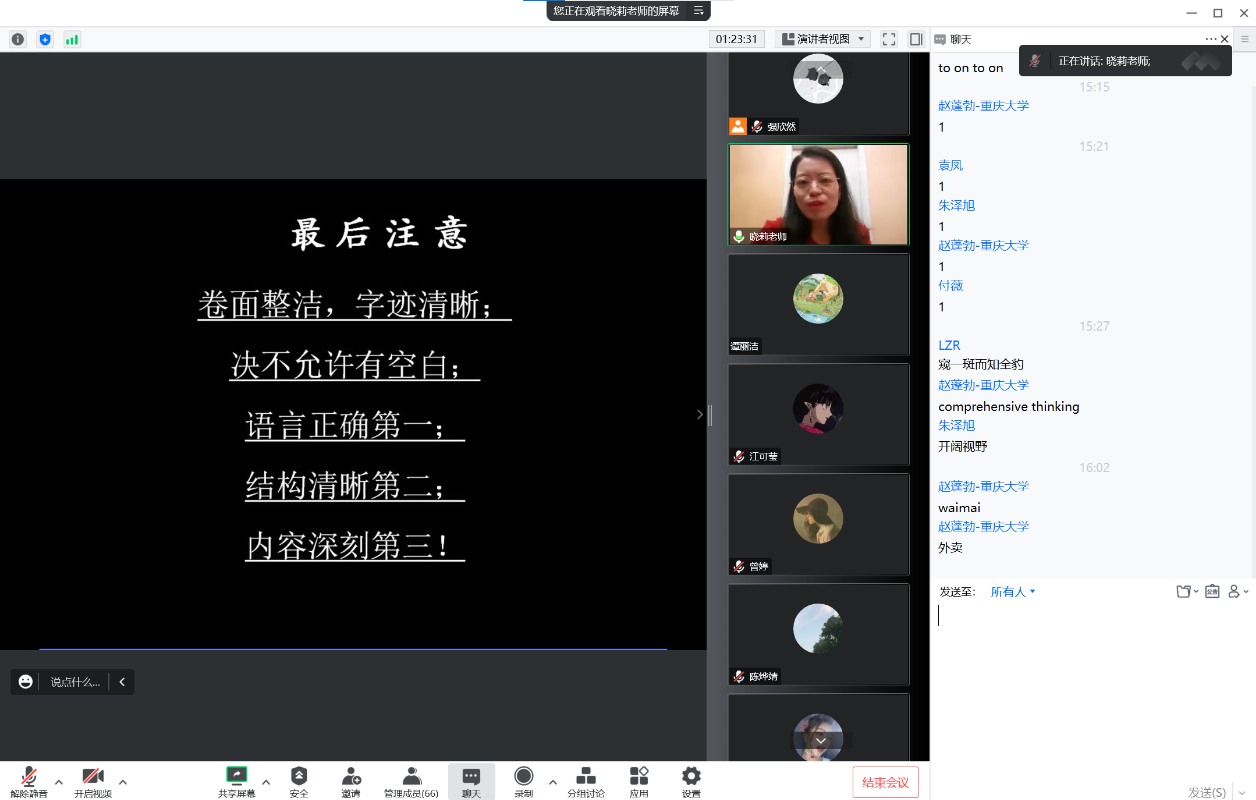
Task: Open Settings (设置) gear icon
Action: (x=691, y=780)
